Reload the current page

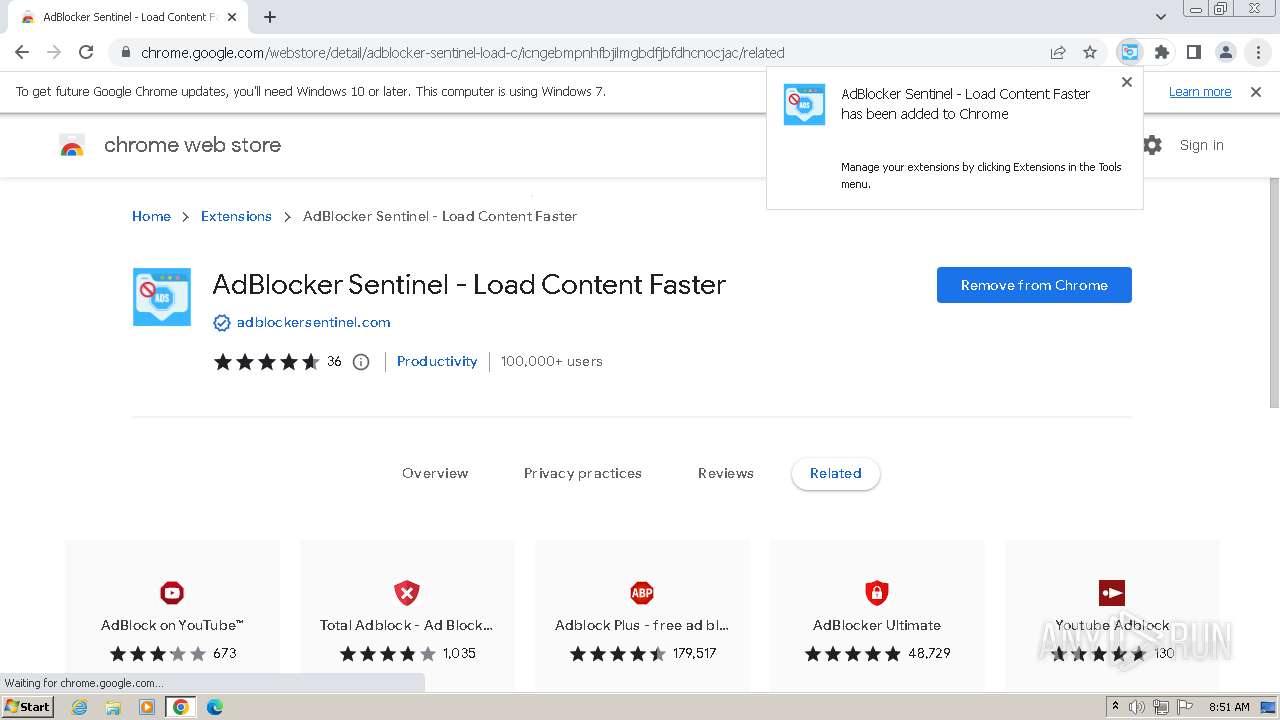[x=86, y=53]
